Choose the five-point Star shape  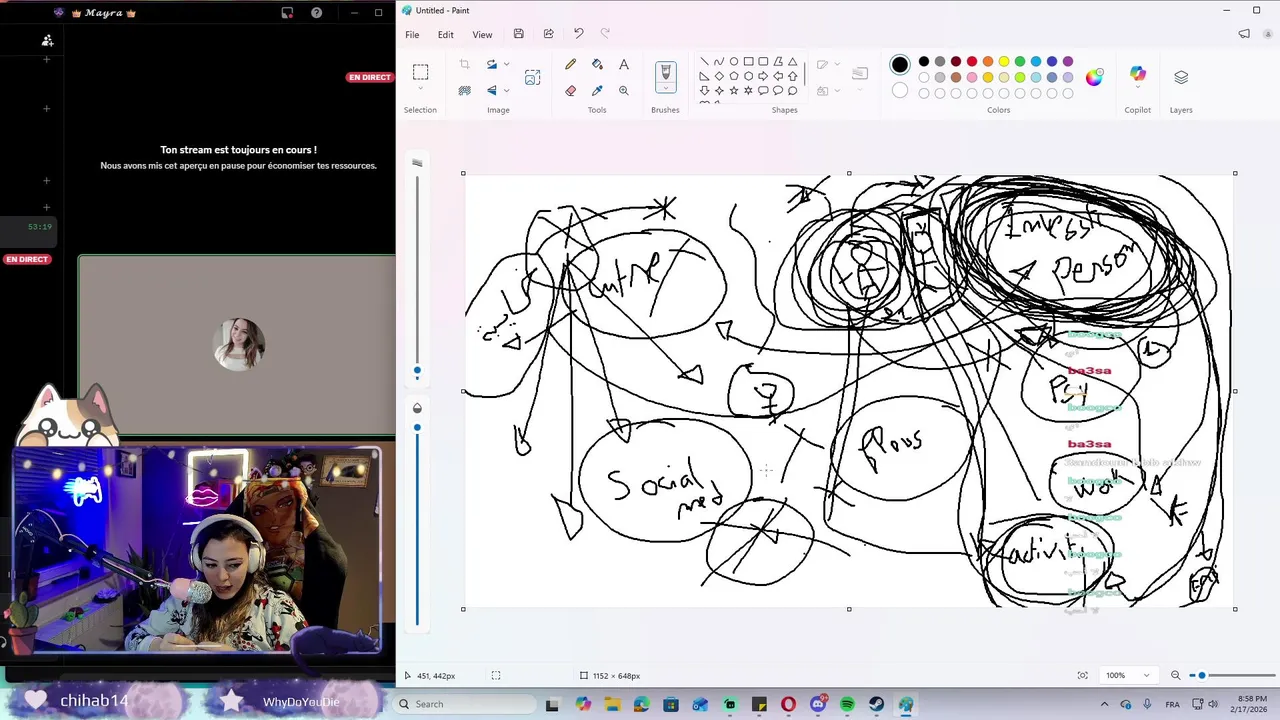[x=733, y=90]
